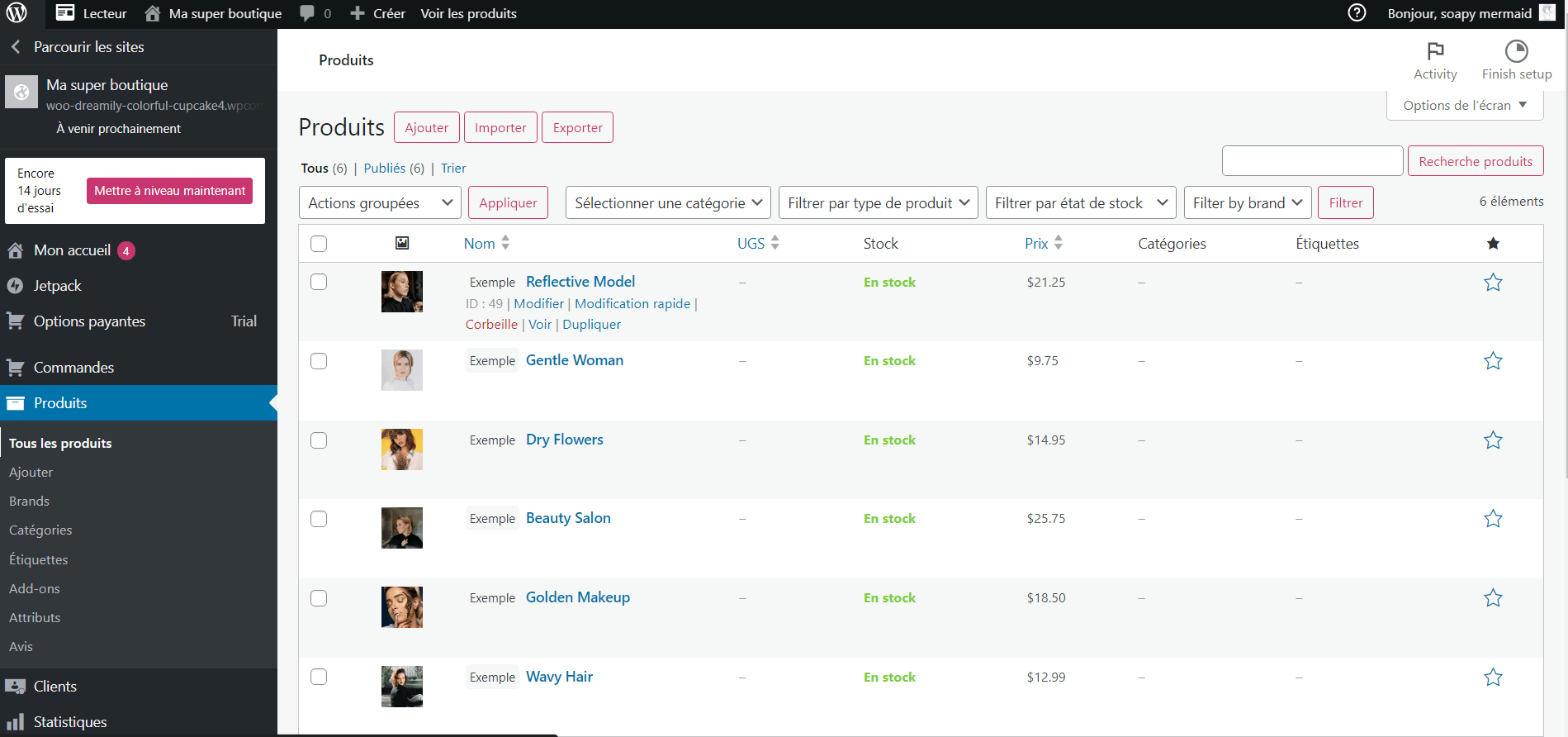1568x737 pixels.
Task: Star the Wavy Hair product as featured
Action: [x=1493, y=678]
